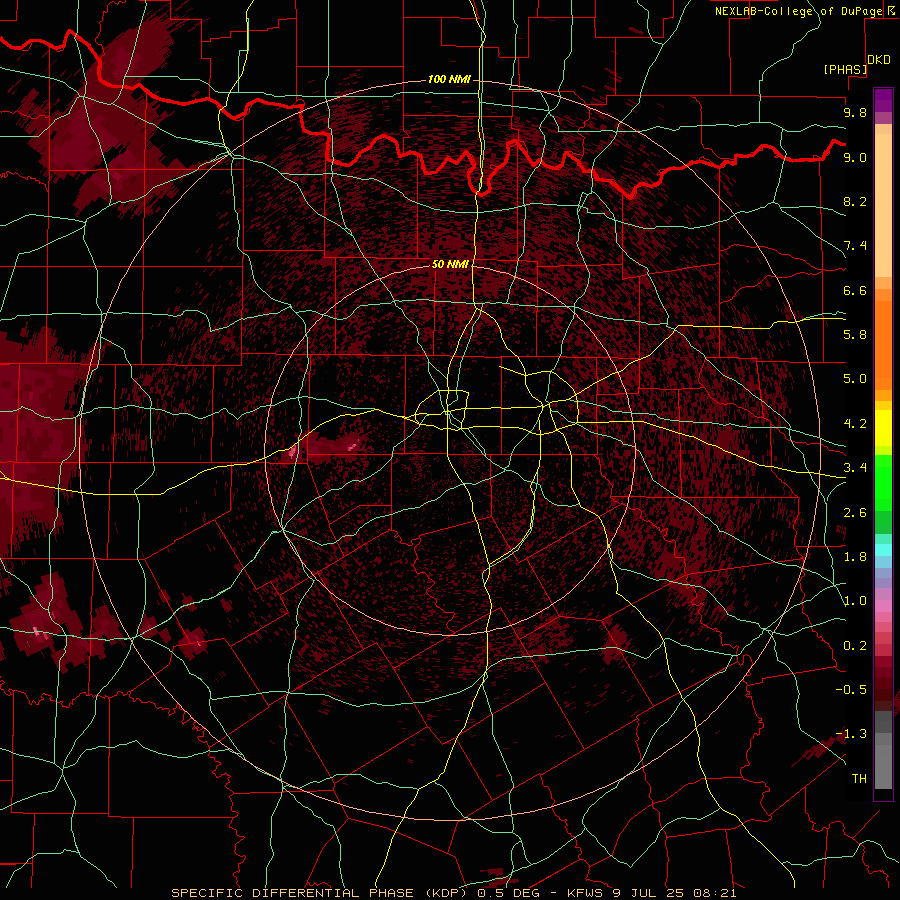900x900 pixels.
Task: Select the 1.0 scale value
Action: point(855,601)
